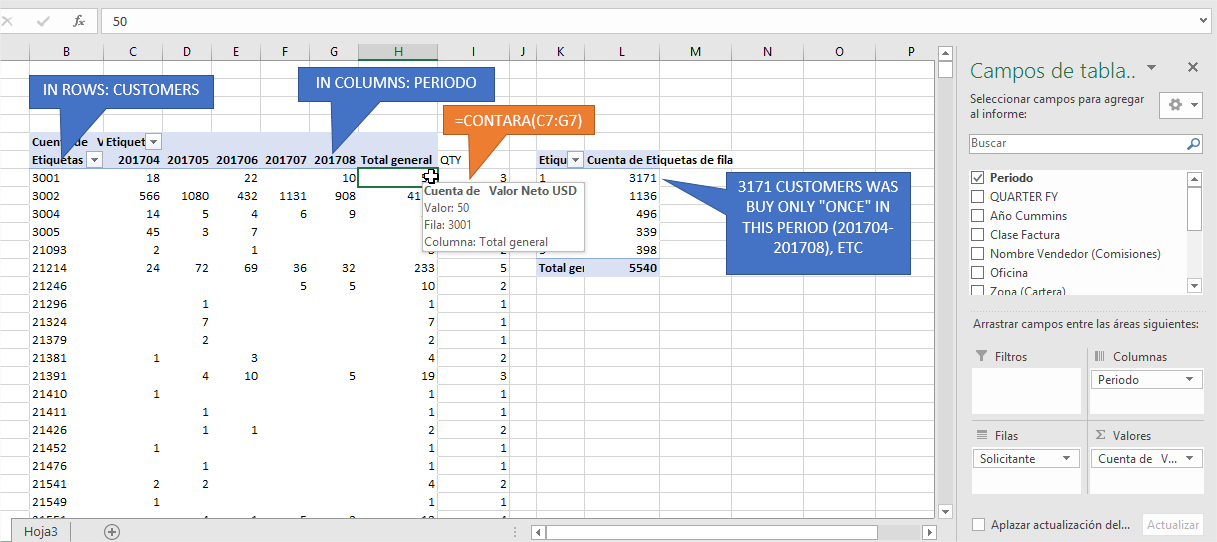
Task: Click the search magnifier icon
Action: (1193, 143)
